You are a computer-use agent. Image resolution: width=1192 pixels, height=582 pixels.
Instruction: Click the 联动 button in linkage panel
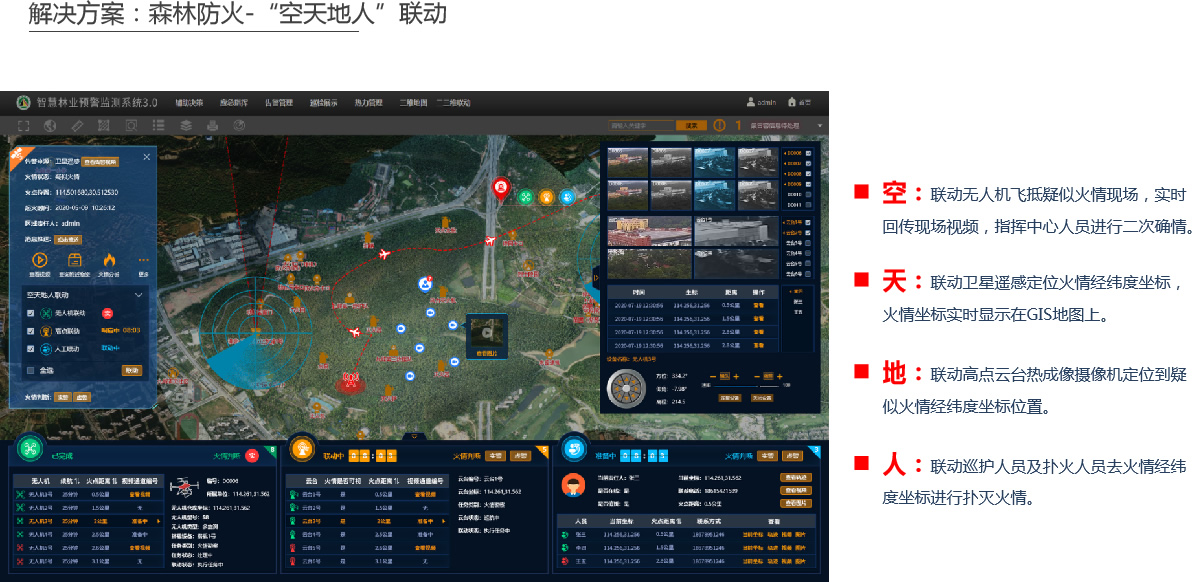(x=131, y=369)
